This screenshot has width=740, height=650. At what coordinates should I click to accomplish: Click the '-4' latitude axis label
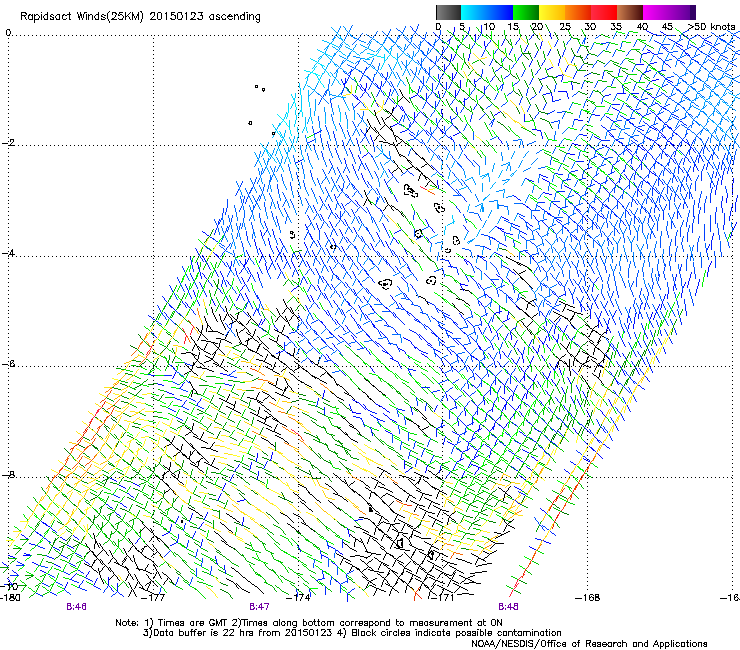pos(8,253)
